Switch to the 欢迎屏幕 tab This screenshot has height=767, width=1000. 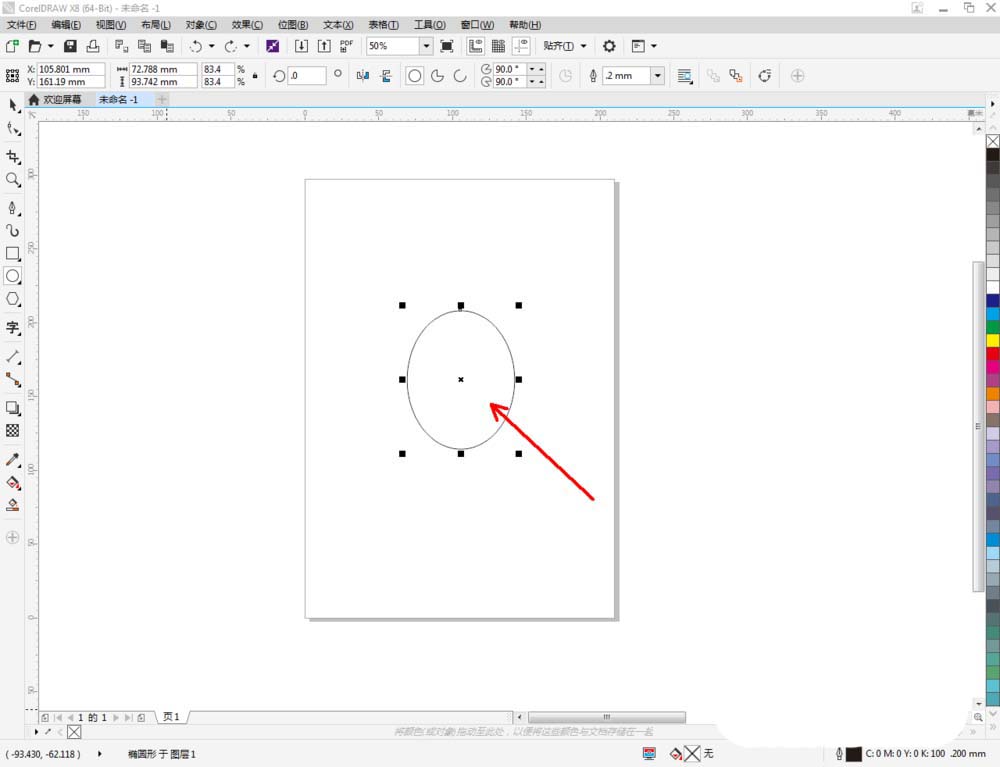point(62,100)
